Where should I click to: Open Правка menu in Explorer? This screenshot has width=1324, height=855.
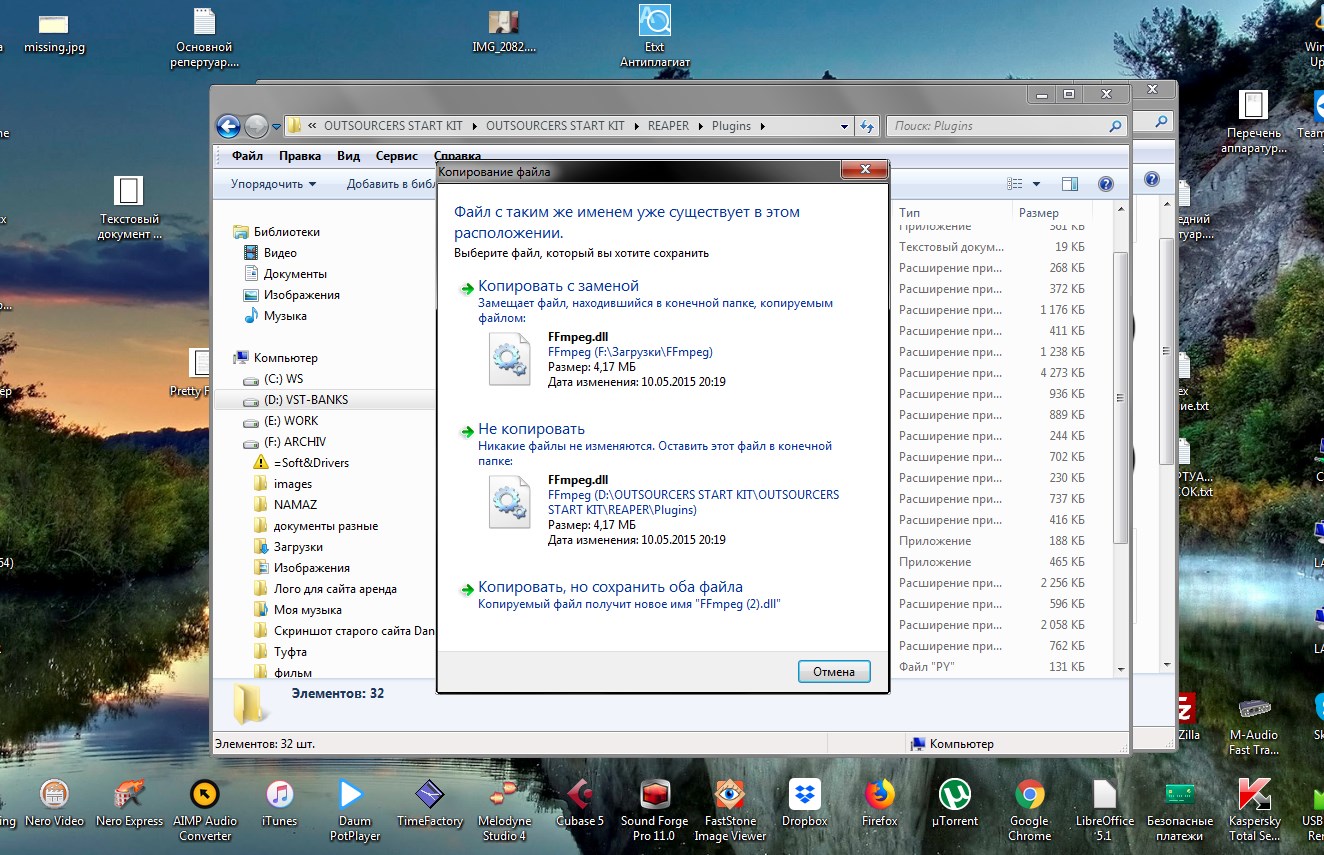coord(300,156)
